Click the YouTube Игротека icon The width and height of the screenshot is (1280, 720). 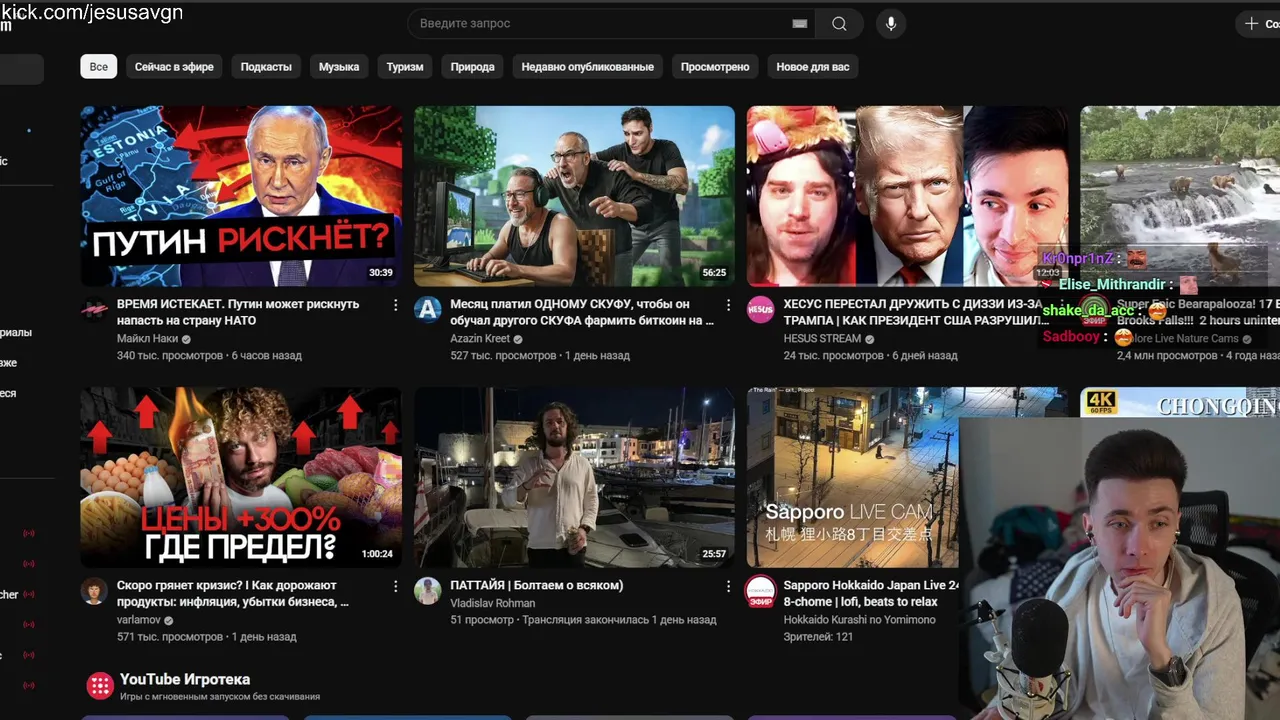pyautogui.click(x=99, y=685)
